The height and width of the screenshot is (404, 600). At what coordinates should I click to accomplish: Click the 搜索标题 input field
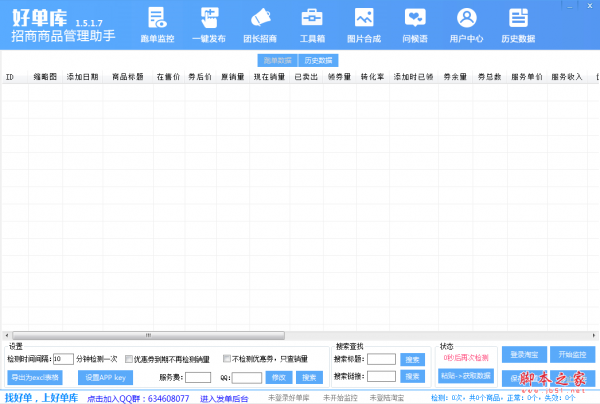pos(382,359)
